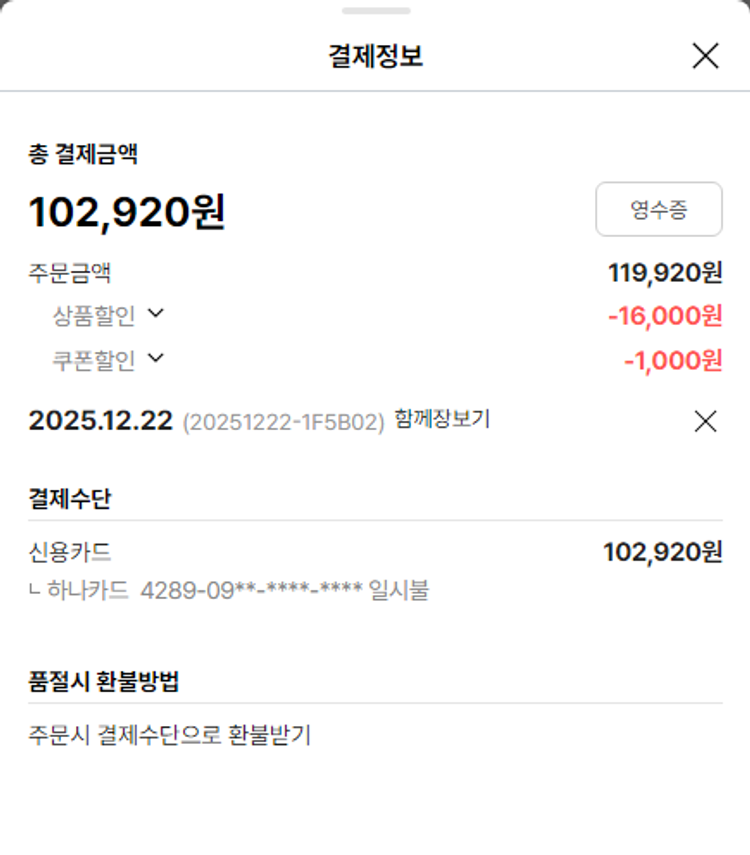Viewport: 750px width, 855px height.
Task: Click the drag handle atop the sheet
Action: pyautogui.click(x=375, y=11)
